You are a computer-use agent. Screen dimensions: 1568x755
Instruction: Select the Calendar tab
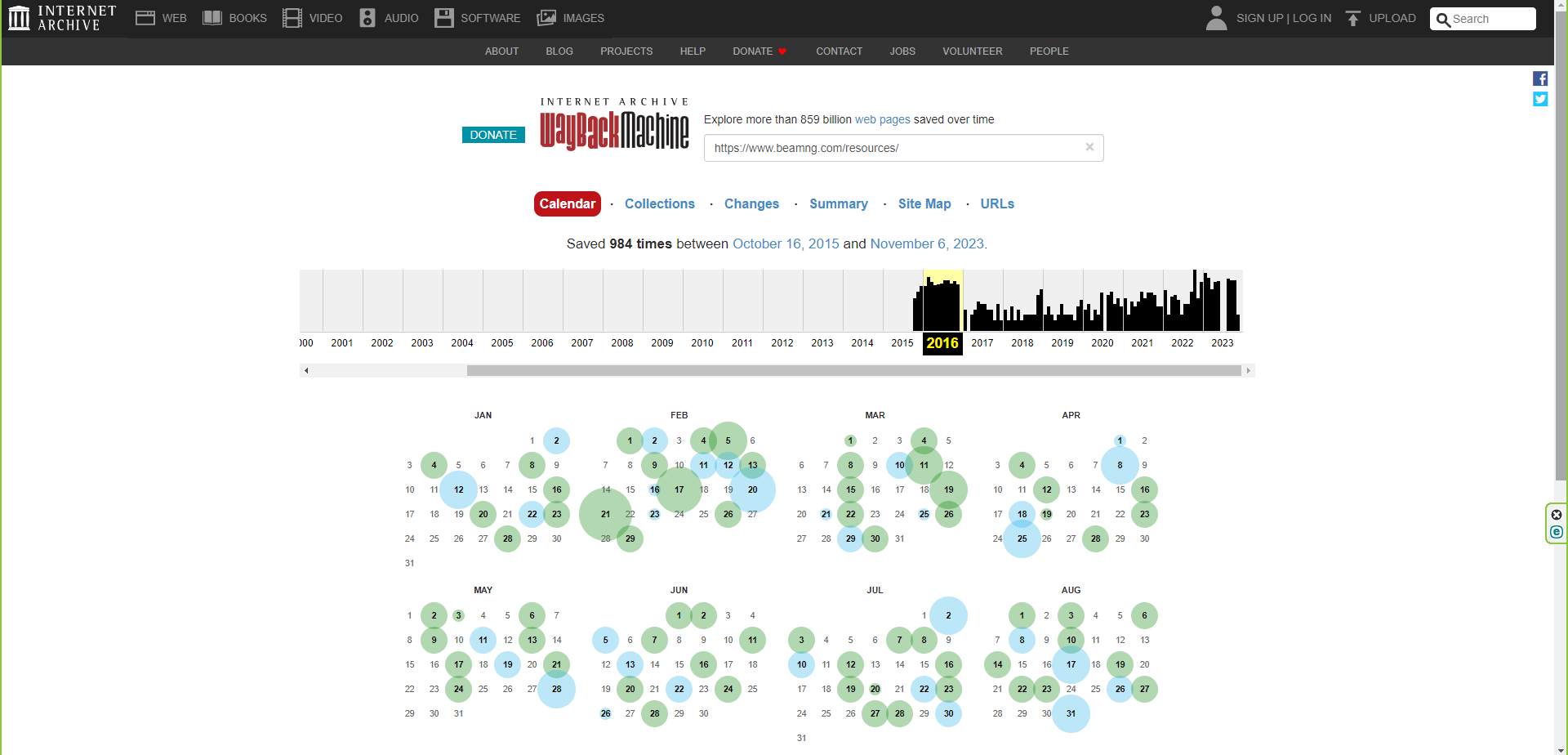(x=568, y=203)
